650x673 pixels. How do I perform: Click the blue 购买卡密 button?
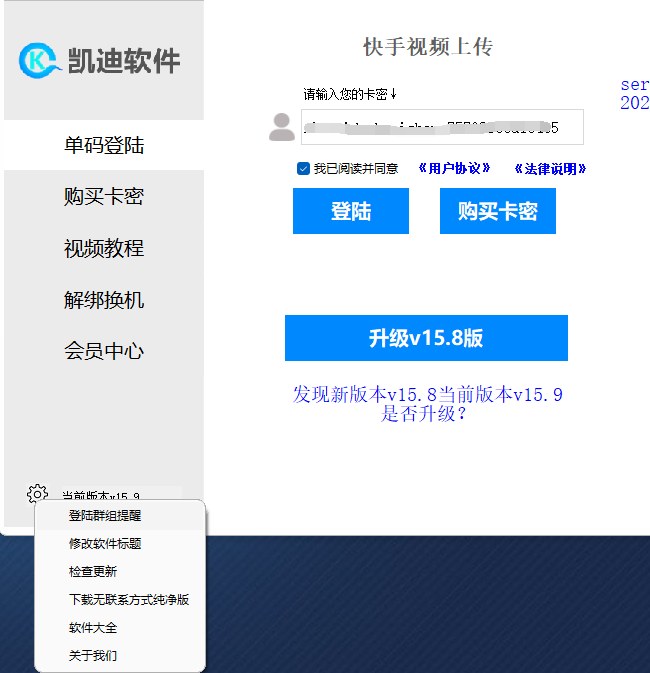498,211
